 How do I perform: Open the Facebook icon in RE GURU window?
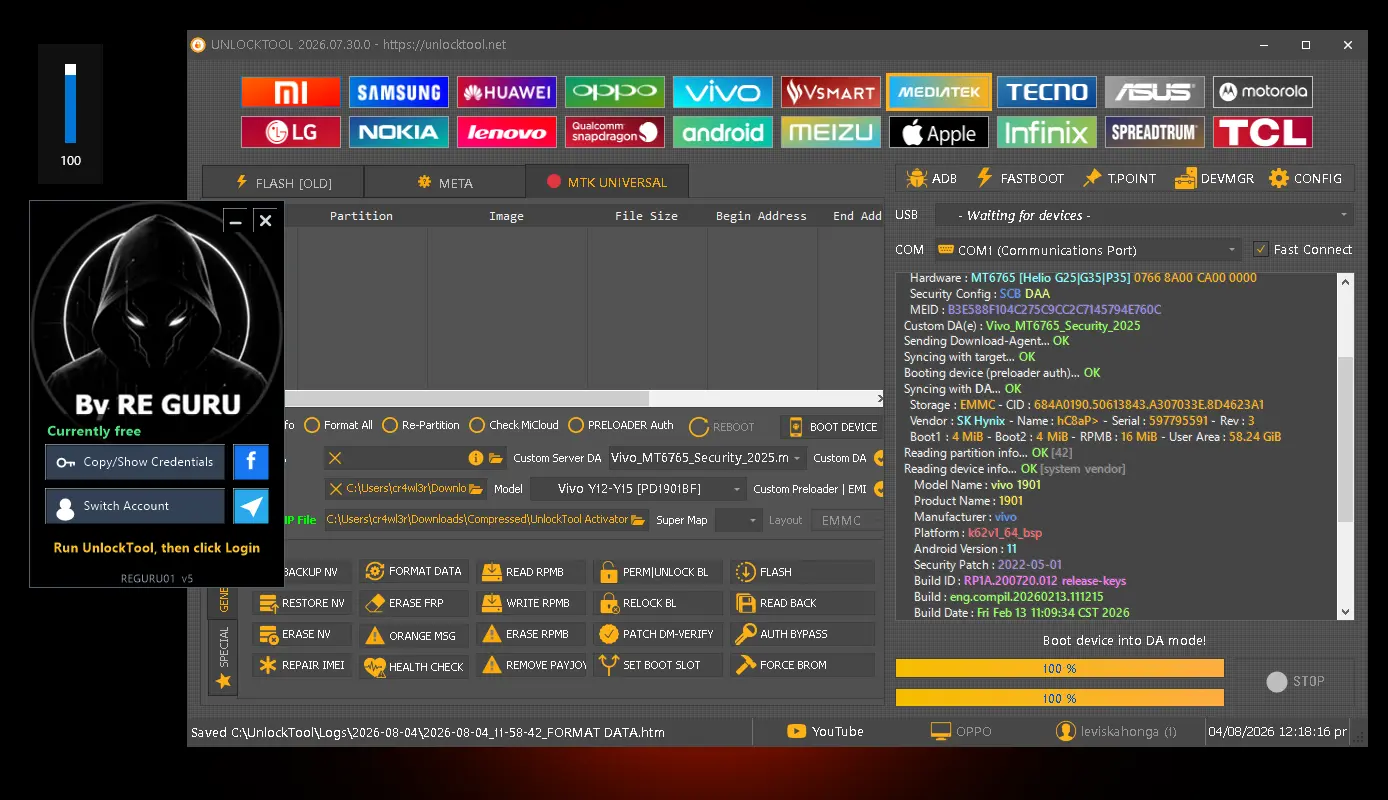coord(251,462)
